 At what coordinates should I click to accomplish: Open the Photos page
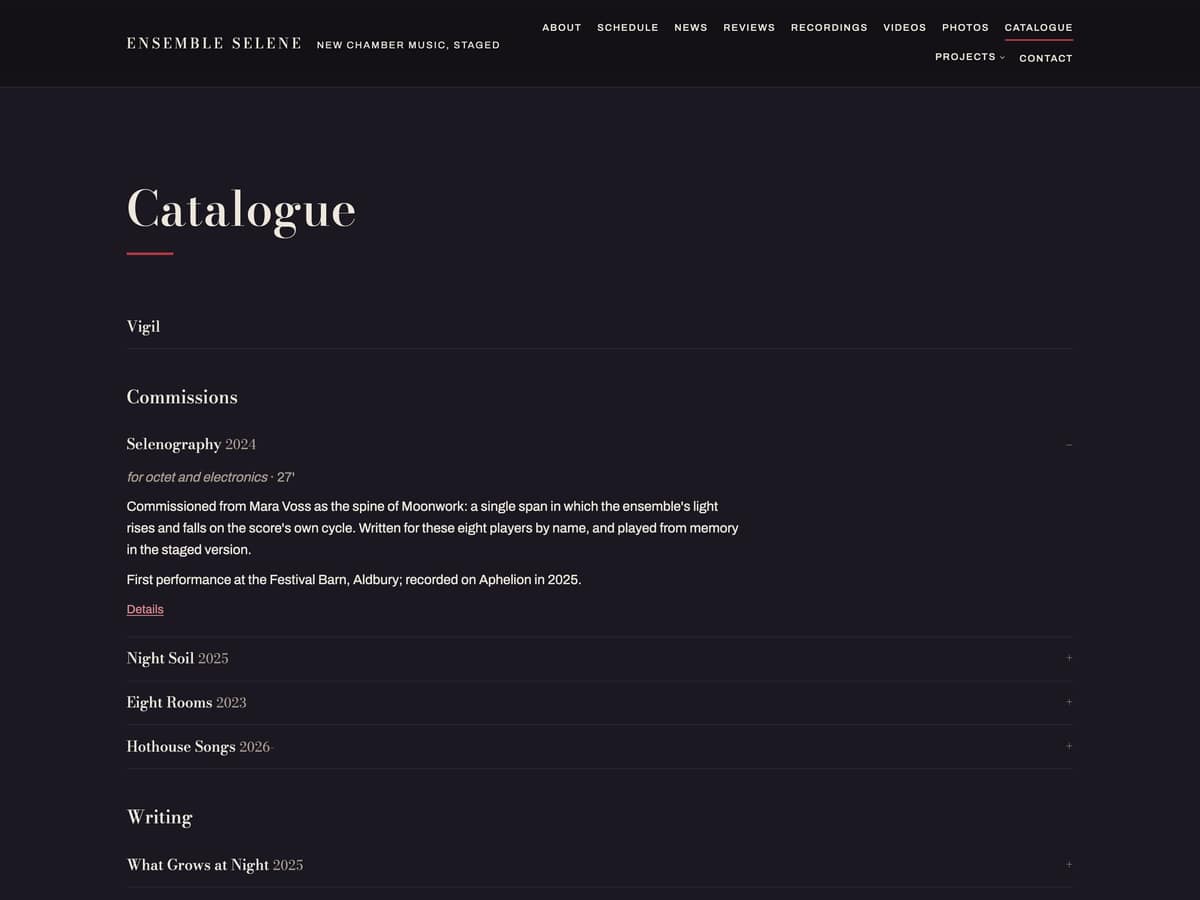(x=965, y=28)
